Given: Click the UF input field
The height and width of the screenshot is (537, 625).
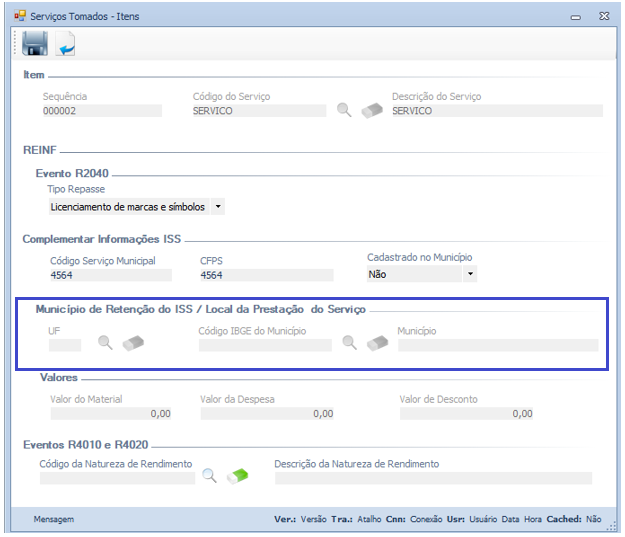Looking at the screenshot, I should (65, 345).
